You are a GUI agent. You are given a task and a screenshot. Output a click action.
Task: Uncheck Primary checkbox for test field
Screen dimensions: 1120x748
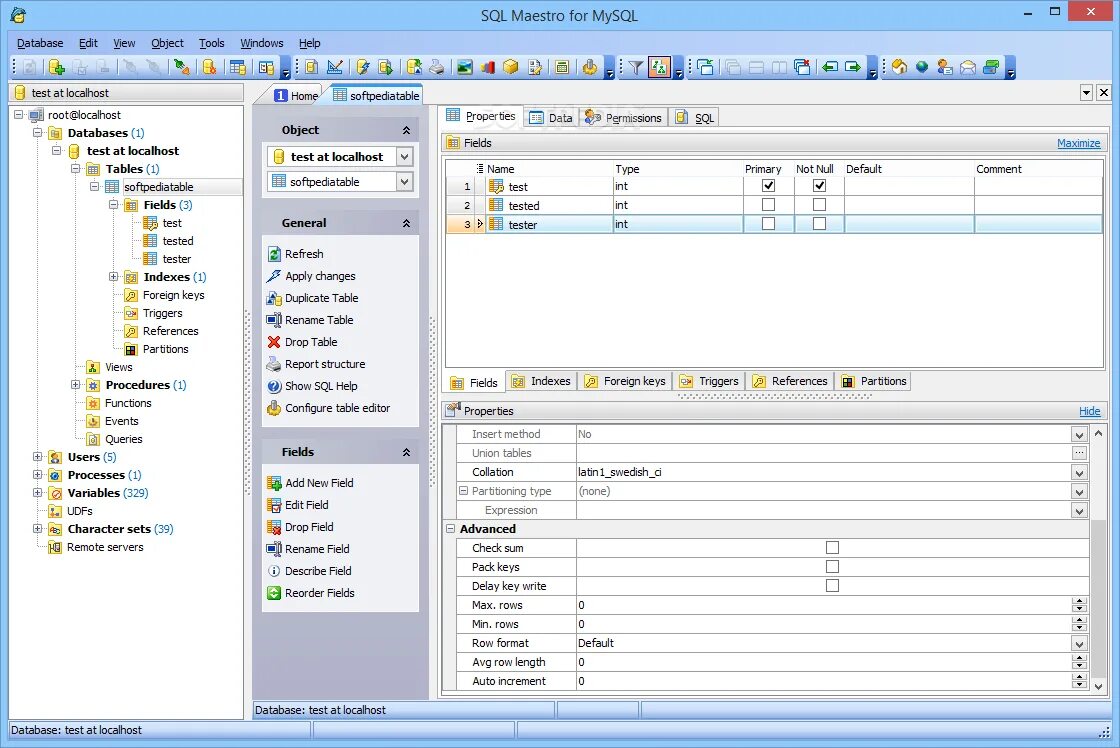pos(769,186)
